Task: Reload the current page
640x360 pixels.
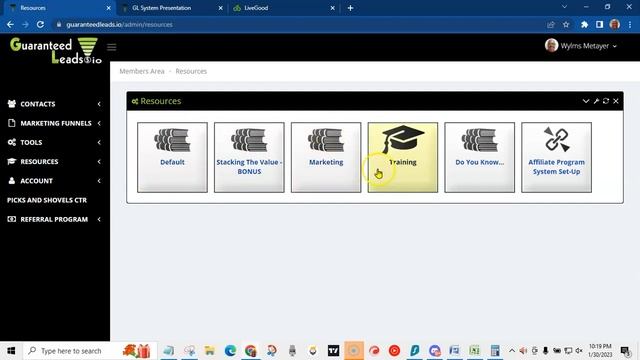Action: point(40,24)
